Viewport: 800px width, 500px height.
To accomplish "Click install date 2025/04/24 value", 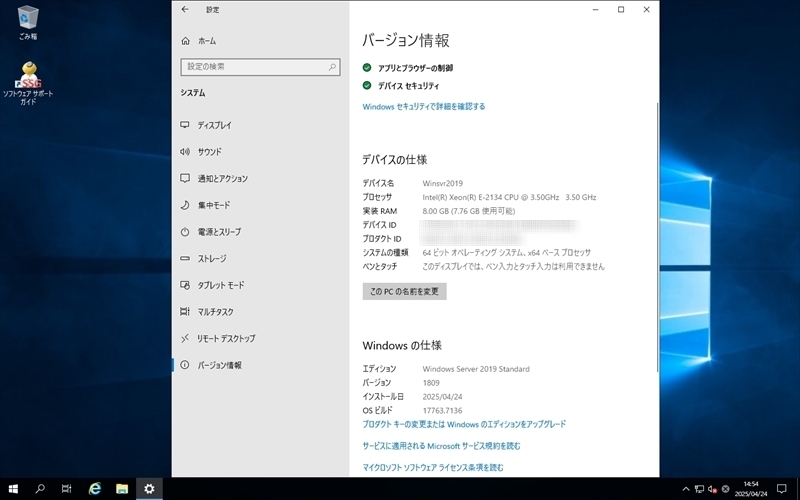I will (x=442, y=396).
